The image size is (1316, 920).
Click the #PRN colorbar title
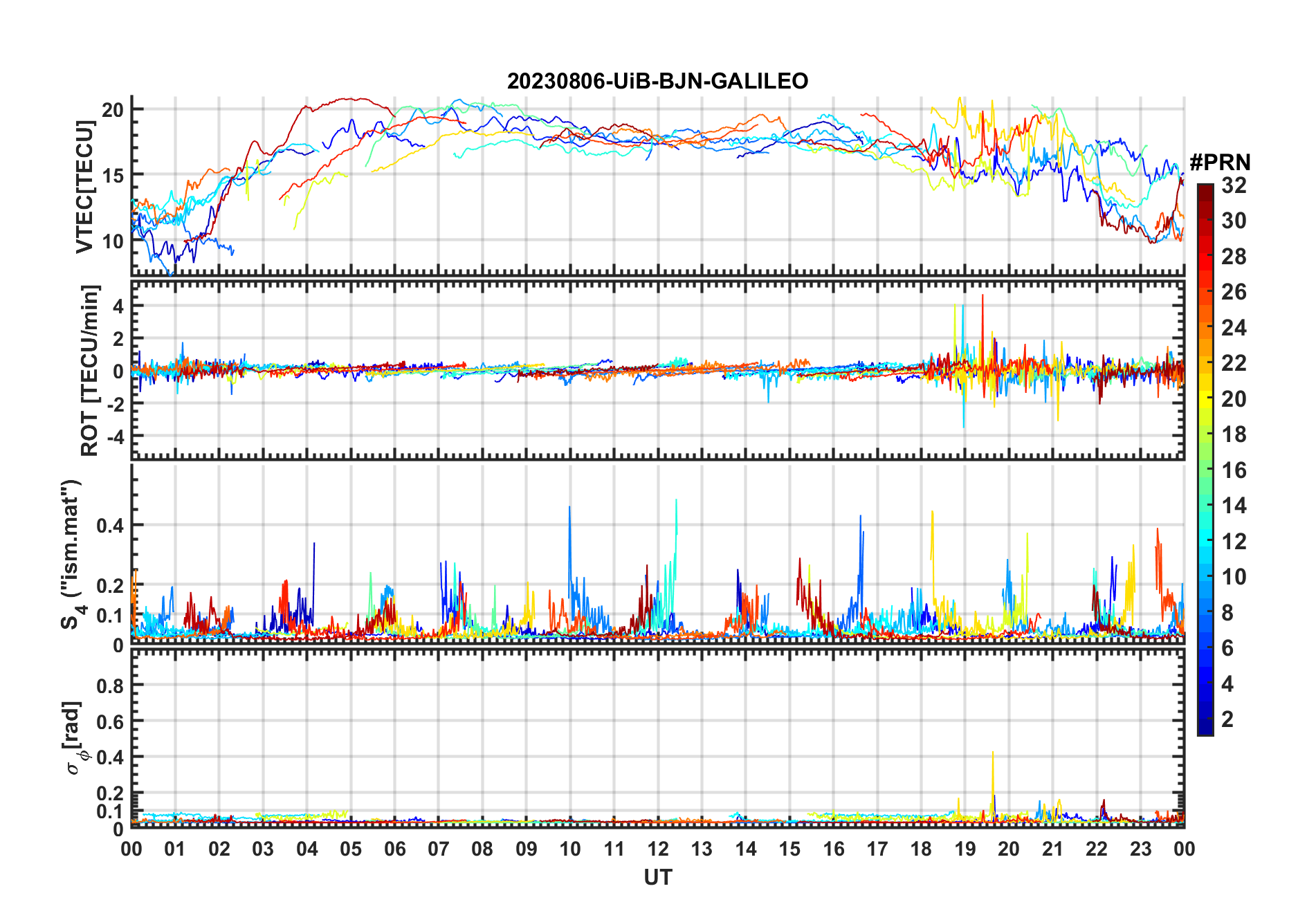(x=1220, y=163)
